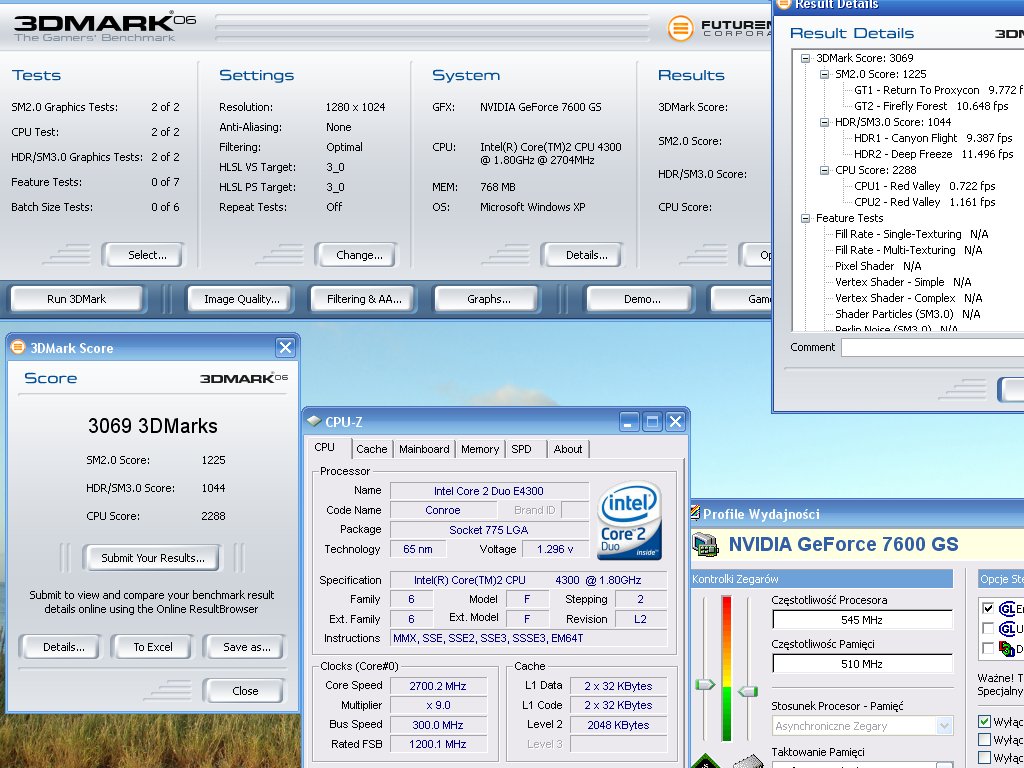Click the Core Speed value 2700.2 MHz
The height and width of the screenshot is (768, 1024).
pos(438,686)
